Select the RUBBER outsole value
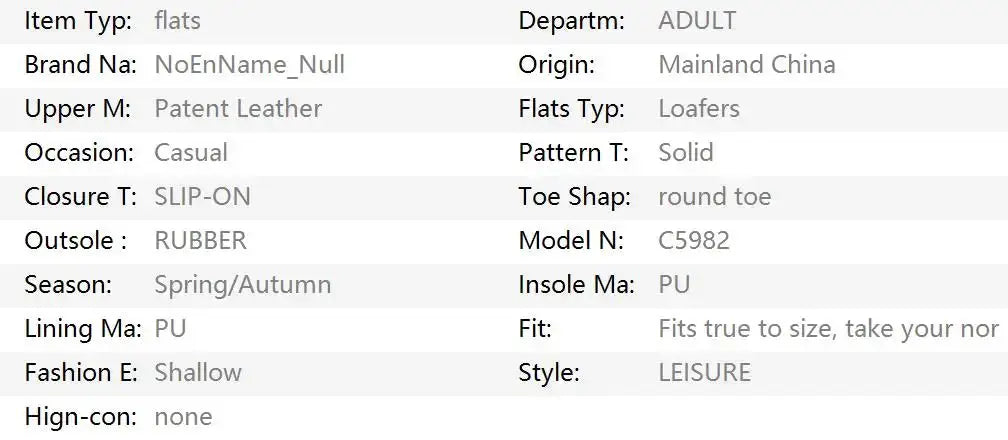Screen dimensions: 1008x440 pos(201,241)
